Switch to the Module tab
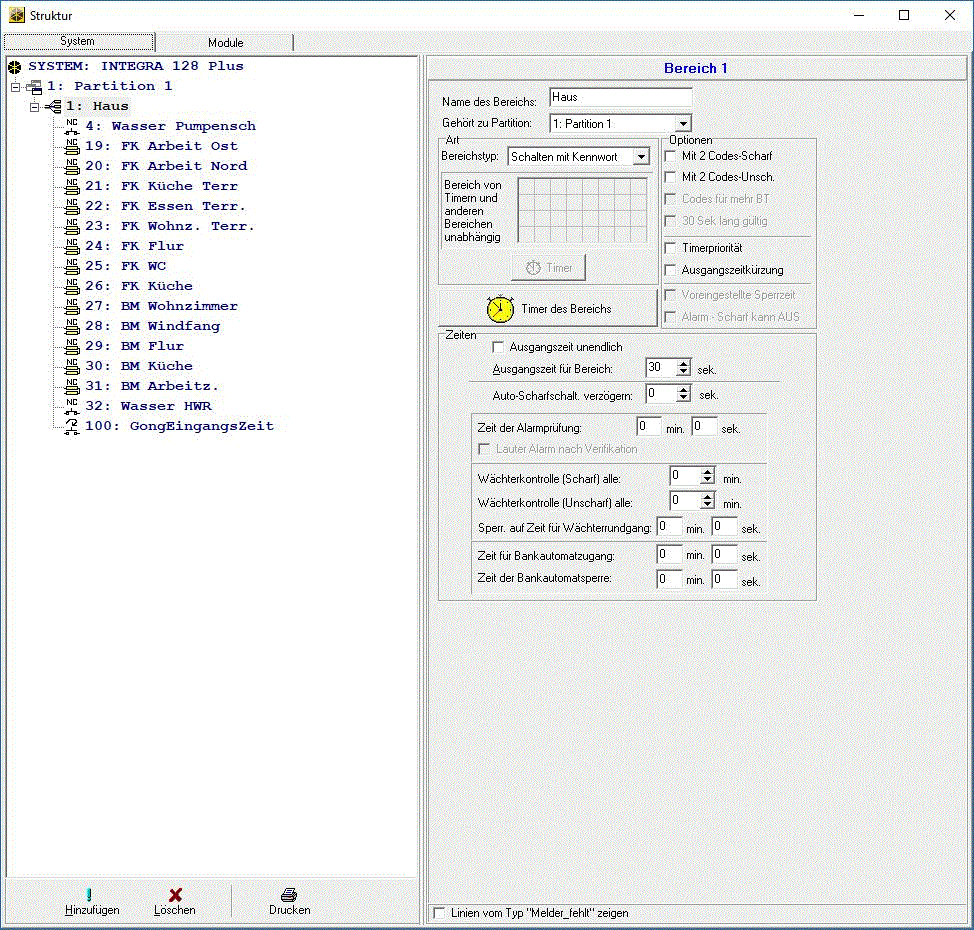974x930 pixels. (225, 43)
